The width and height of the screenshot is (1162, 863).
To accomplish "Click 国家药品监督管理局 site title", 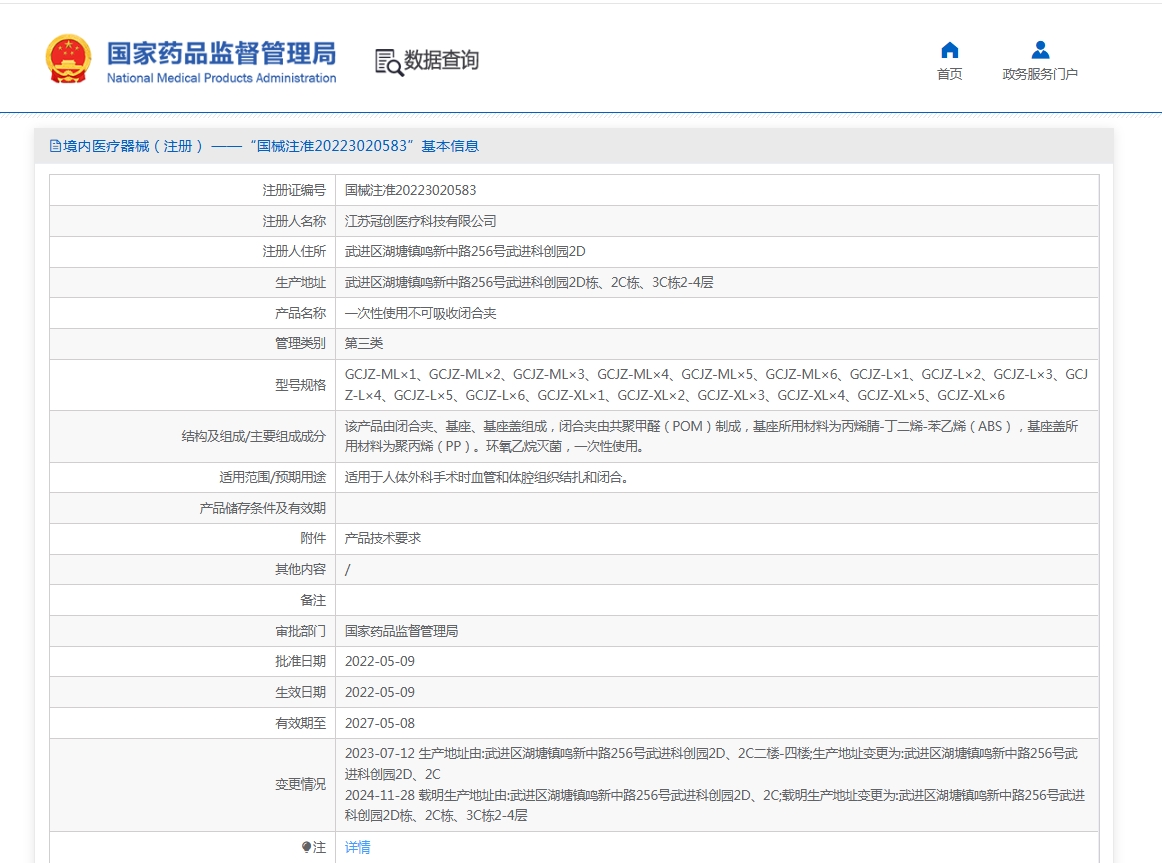I will click(221, 53).
